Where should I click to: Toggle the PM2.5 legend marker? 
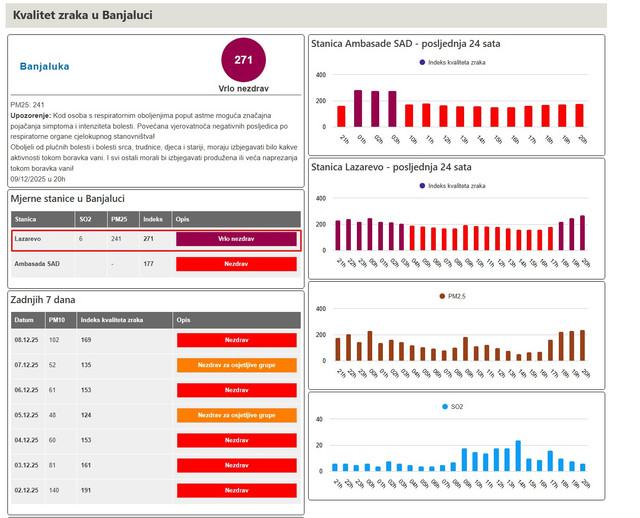coord(442,296)
